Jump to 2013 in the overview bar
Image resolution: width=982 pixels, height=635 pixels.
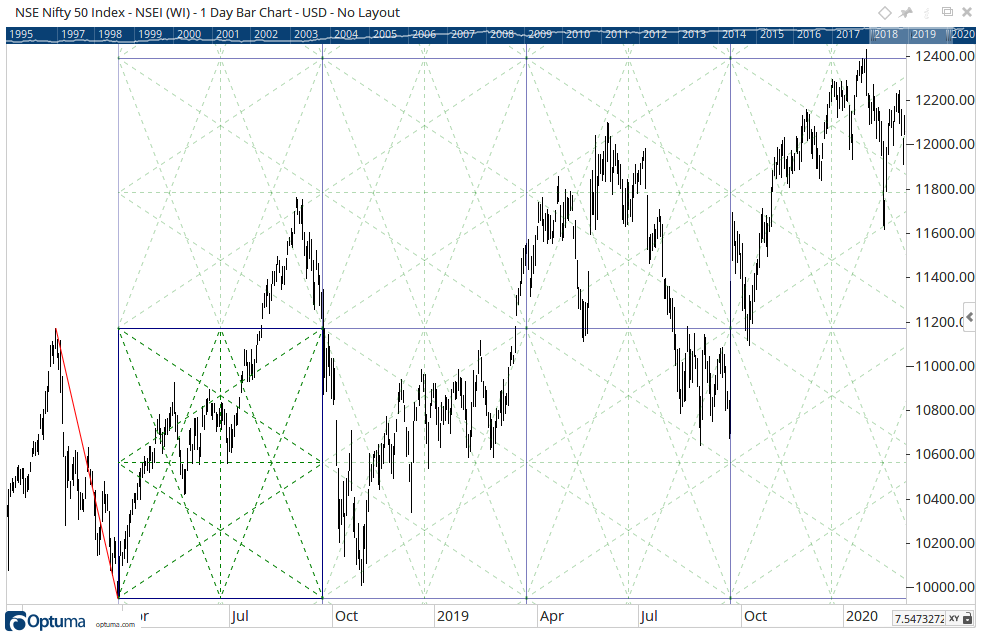point(693,34)
